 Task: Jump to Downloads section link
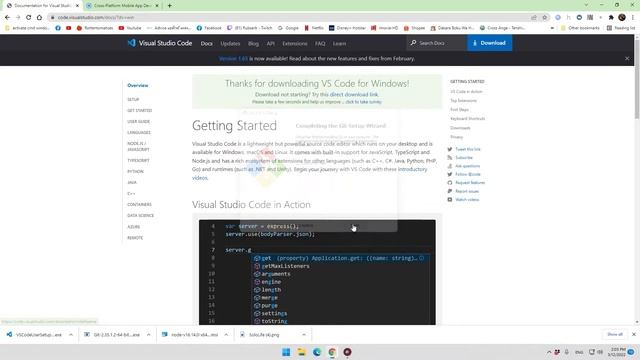pyautogui.click(x=460, y=128)
